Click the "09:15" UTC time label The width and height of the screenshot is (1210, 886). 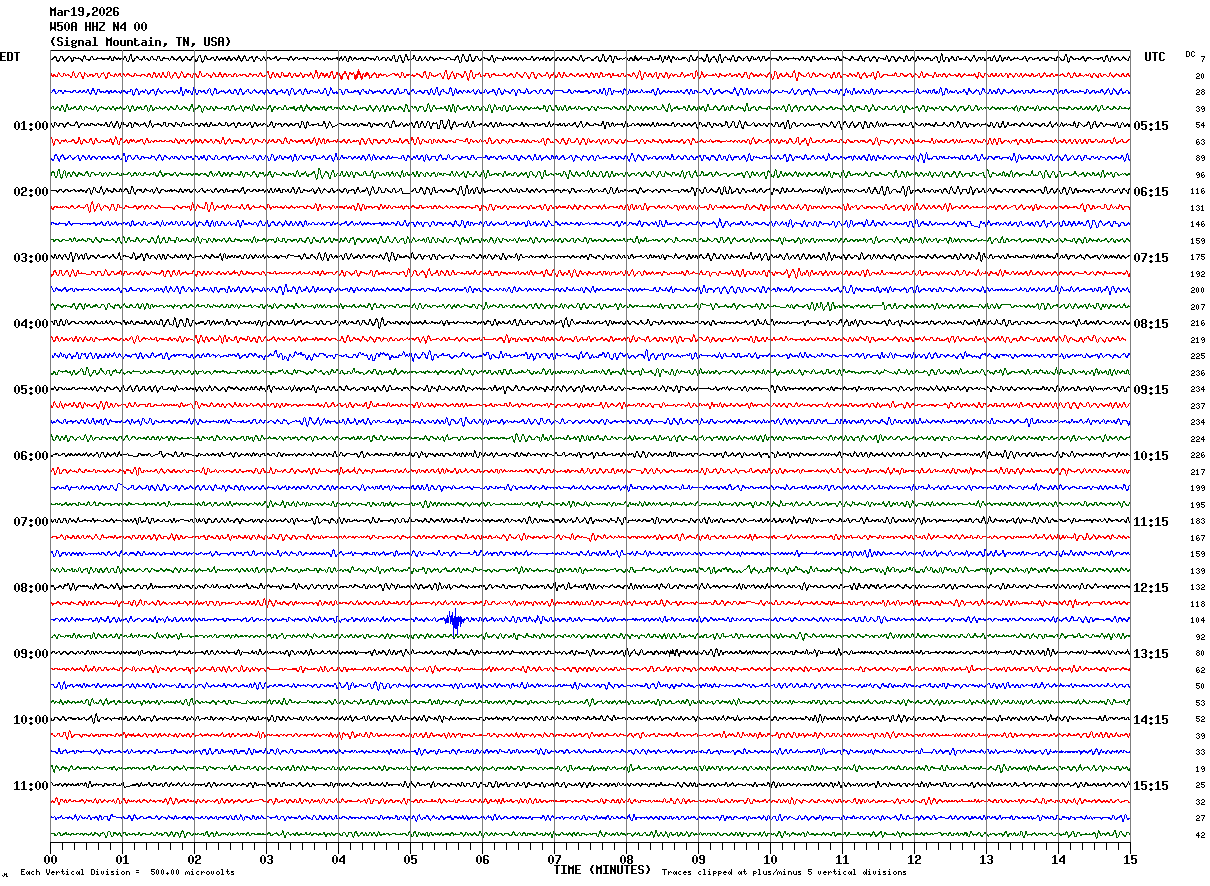tap(1151, 390)
